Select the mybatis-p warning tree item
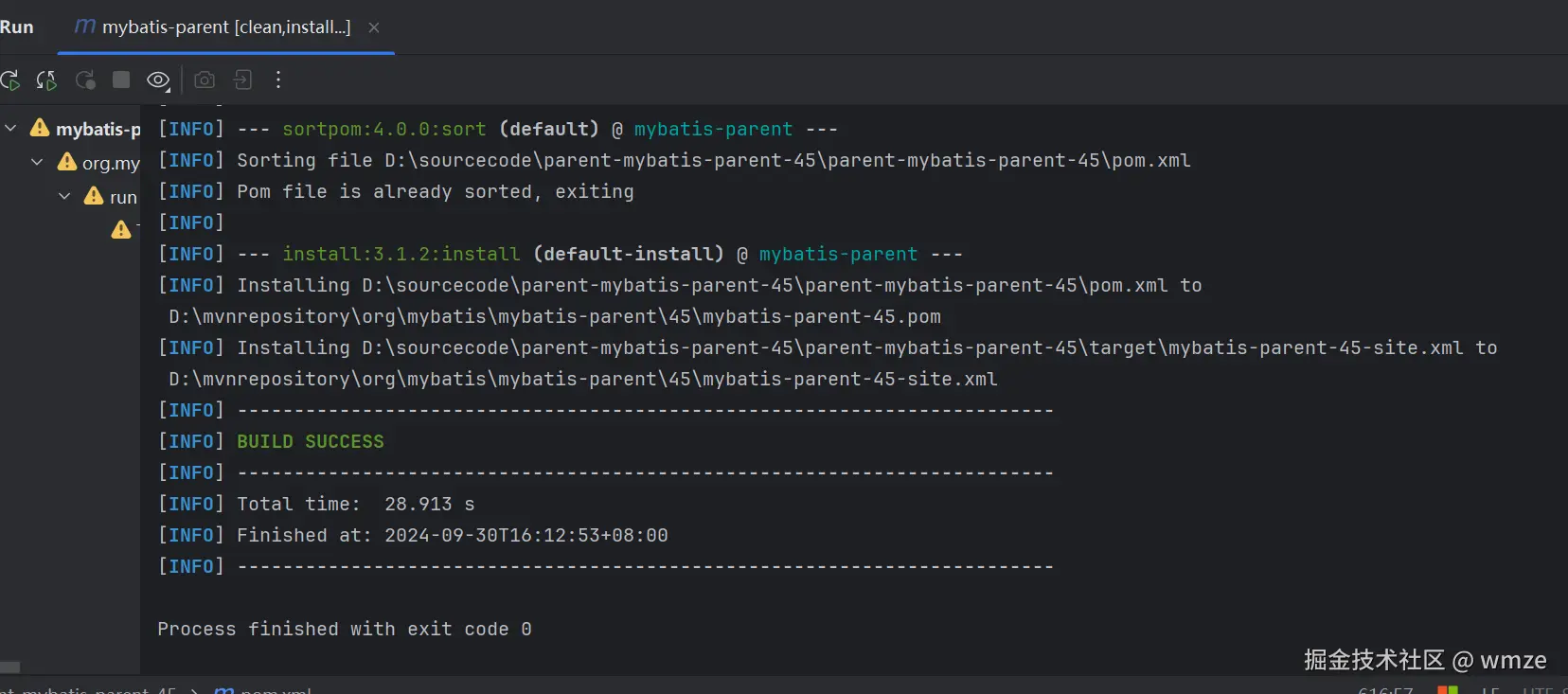1568x694 pixels. coord(97,129)
